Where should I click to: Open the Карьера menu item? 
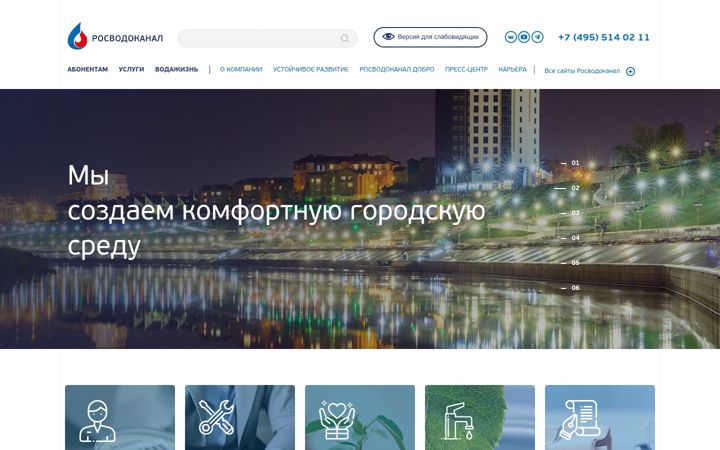[512, 69]
